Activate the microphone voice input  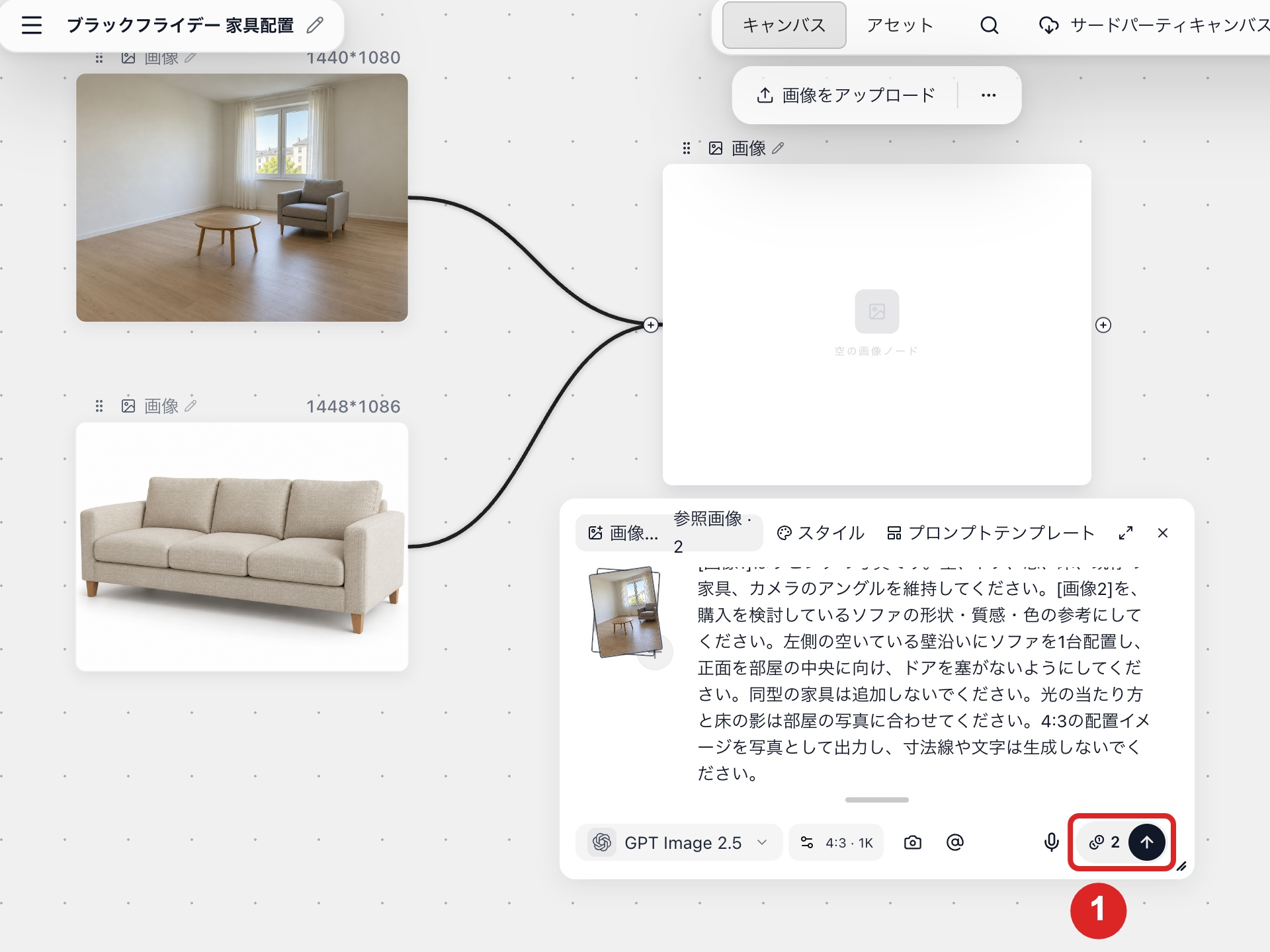[1051, 842]
